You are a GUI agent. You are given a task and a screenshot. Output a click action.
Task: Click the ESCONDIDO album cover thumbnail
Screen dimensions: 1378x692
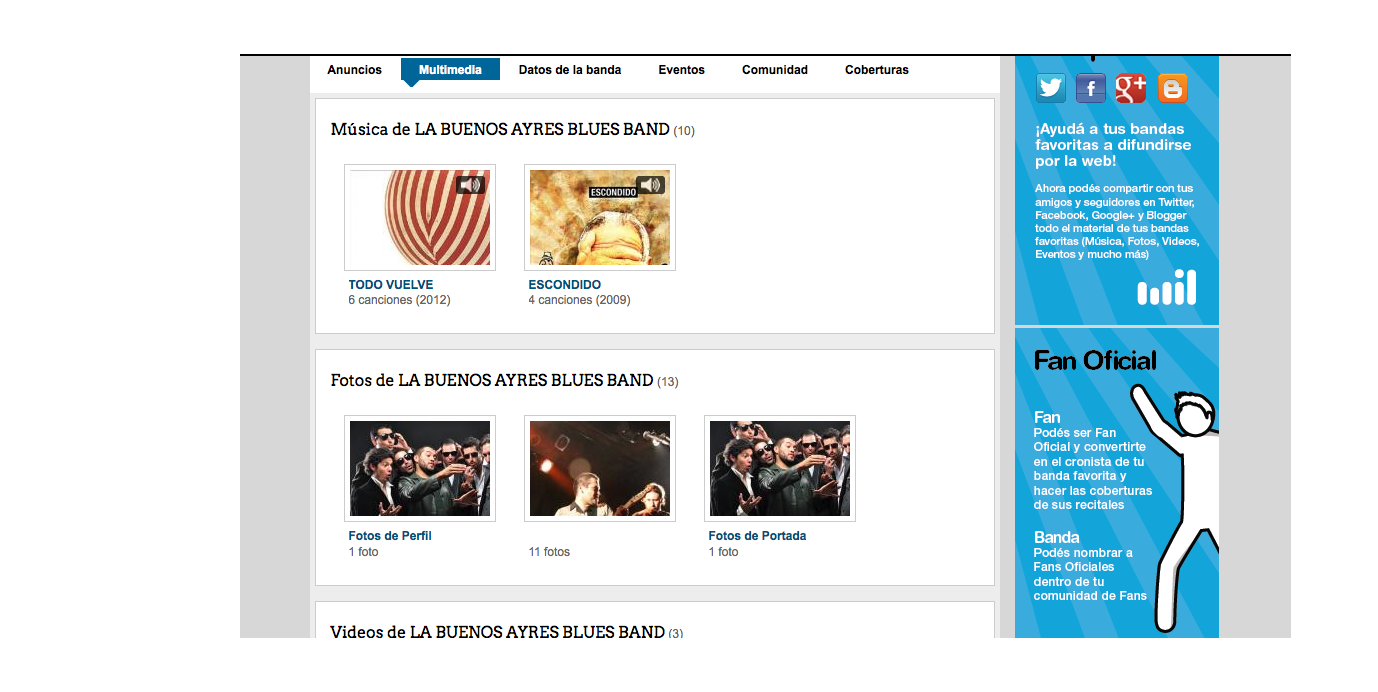coord(600,217)
